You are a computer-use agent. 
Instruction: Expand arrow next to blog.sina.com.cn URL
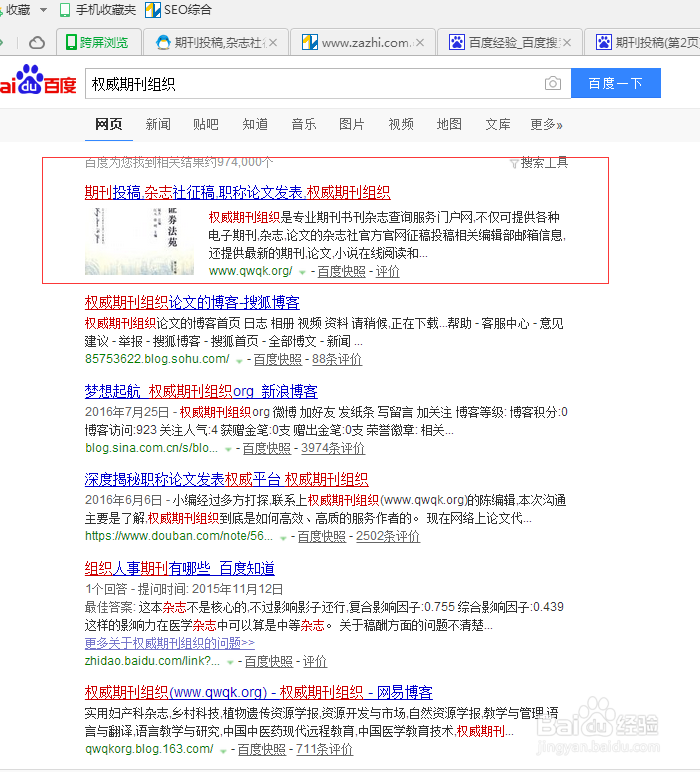[228, 449]
